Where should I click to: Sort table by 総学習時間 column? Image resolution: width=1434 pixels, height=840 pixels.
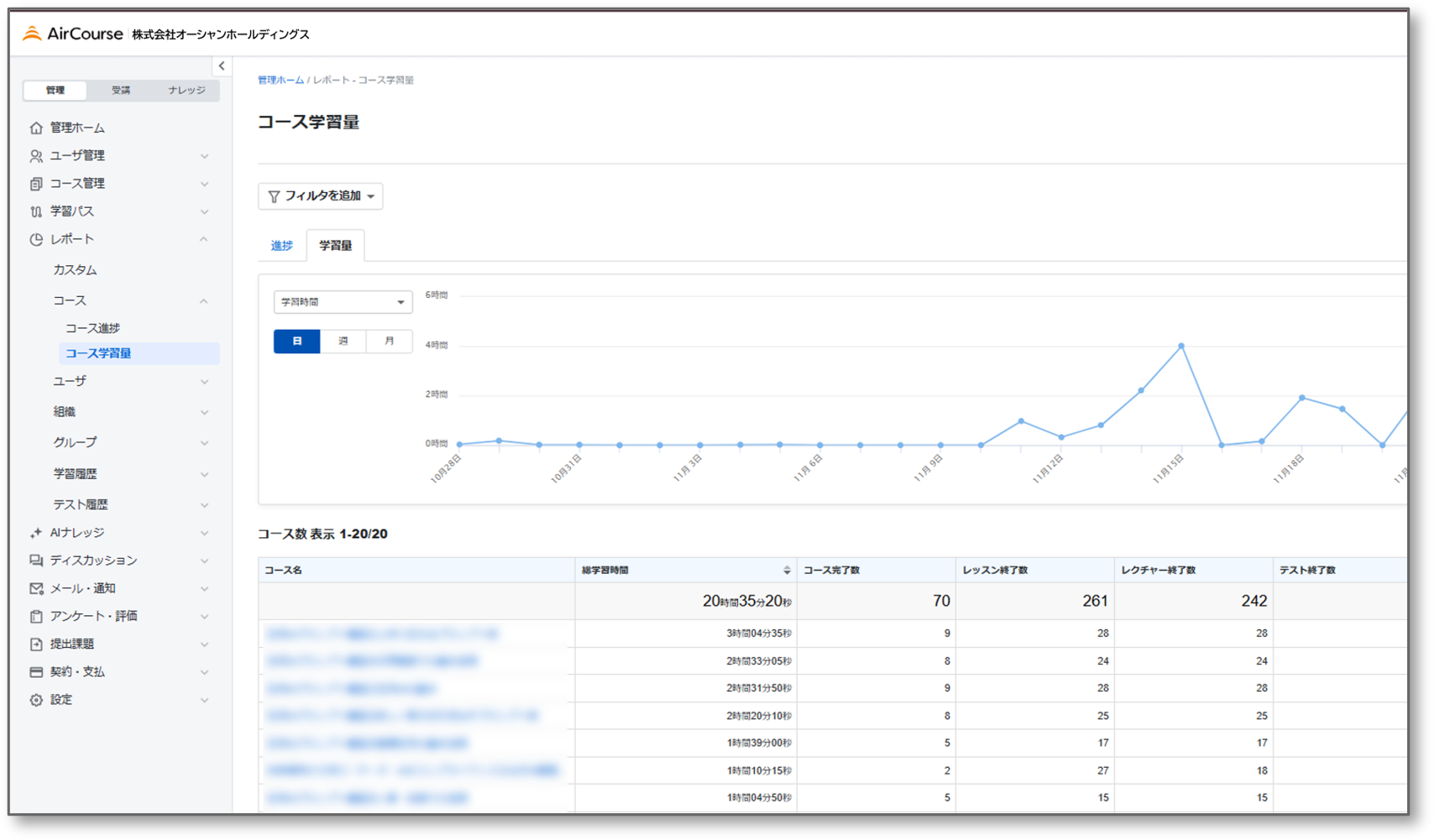786,571
